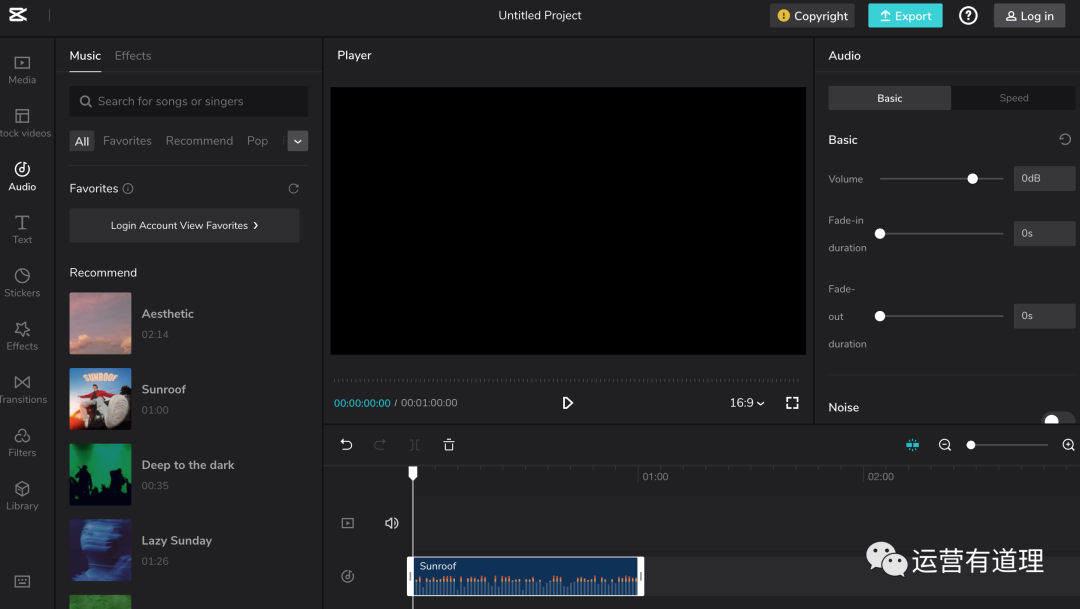Click the zoom out magnifier on timeline
Screen dimensions: 1080x609
point(945,445)
